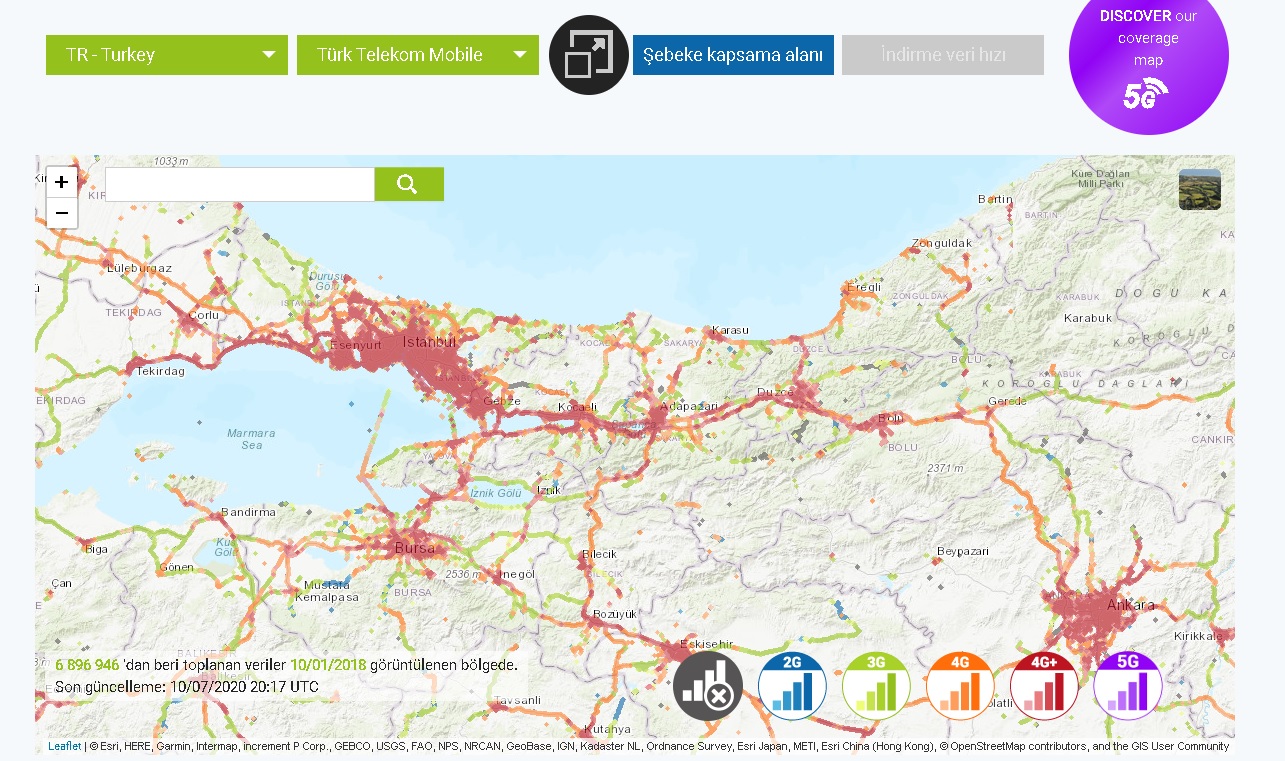The width and height of the screenshot is (1285, 761).
Task: Toggle the 2G coverage layer
Action: (x=792, y=686)
